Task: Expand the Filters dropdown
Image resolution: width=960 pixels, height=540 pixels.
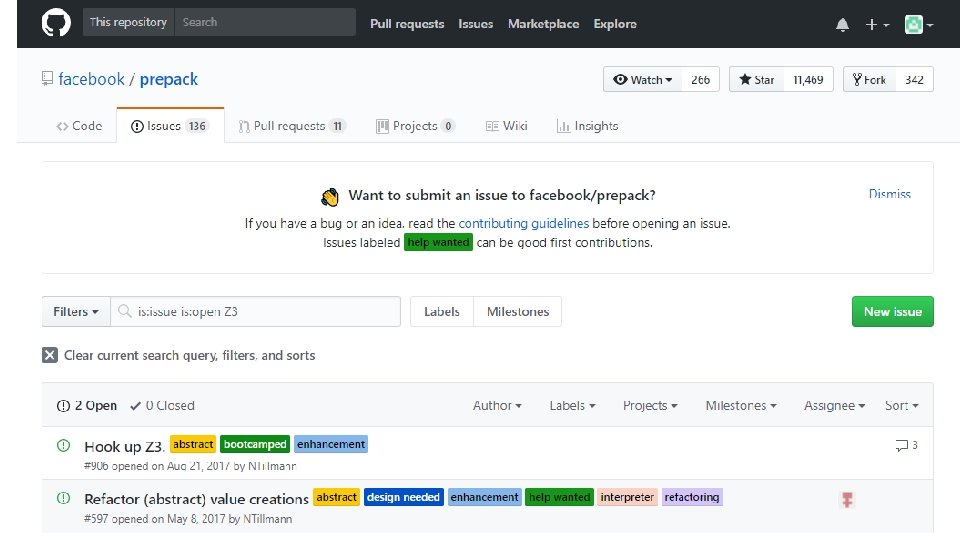Action: pos(76,312)
